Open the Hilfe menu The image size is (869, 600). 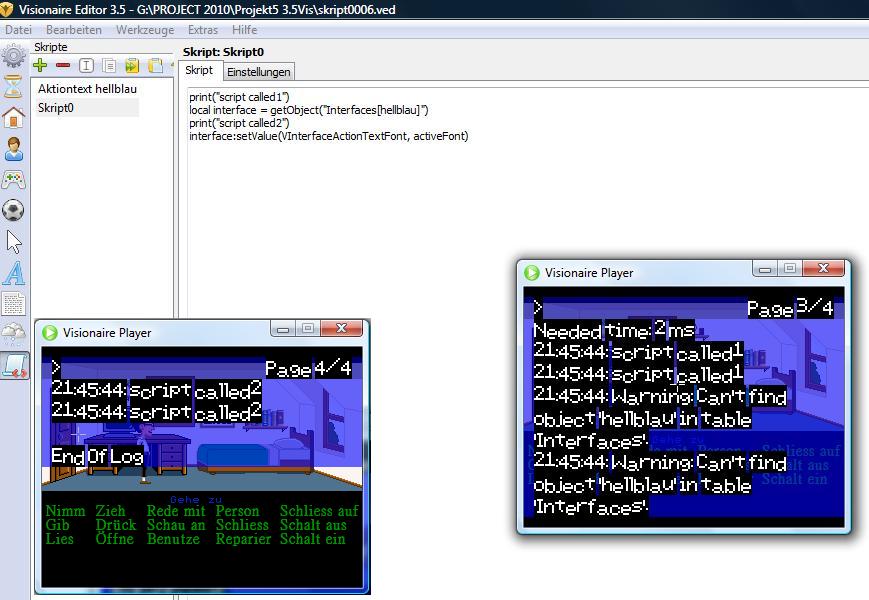244,30
